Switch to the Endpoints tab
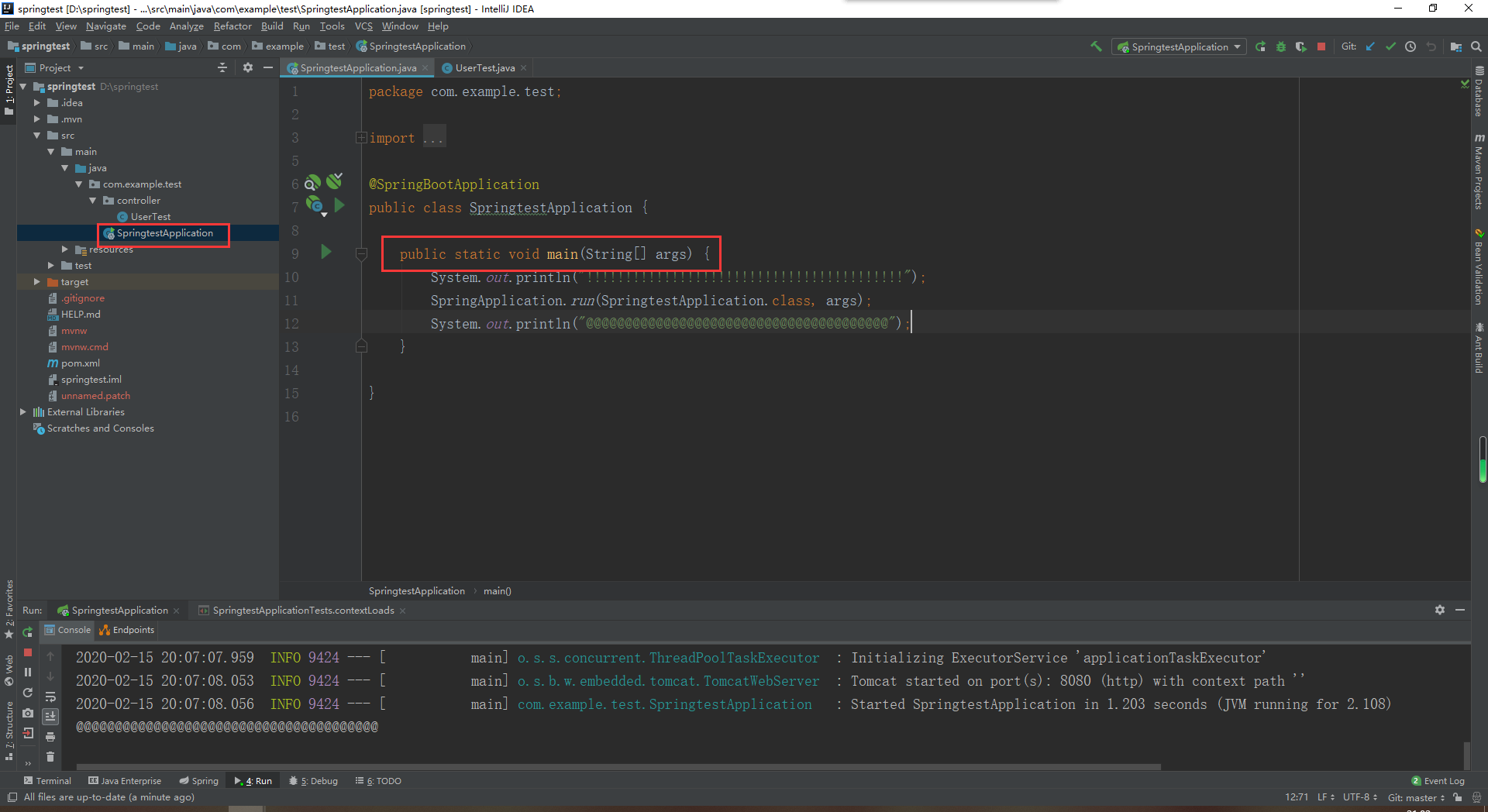Screen dimensions: 1488x812 coord(127,630)
